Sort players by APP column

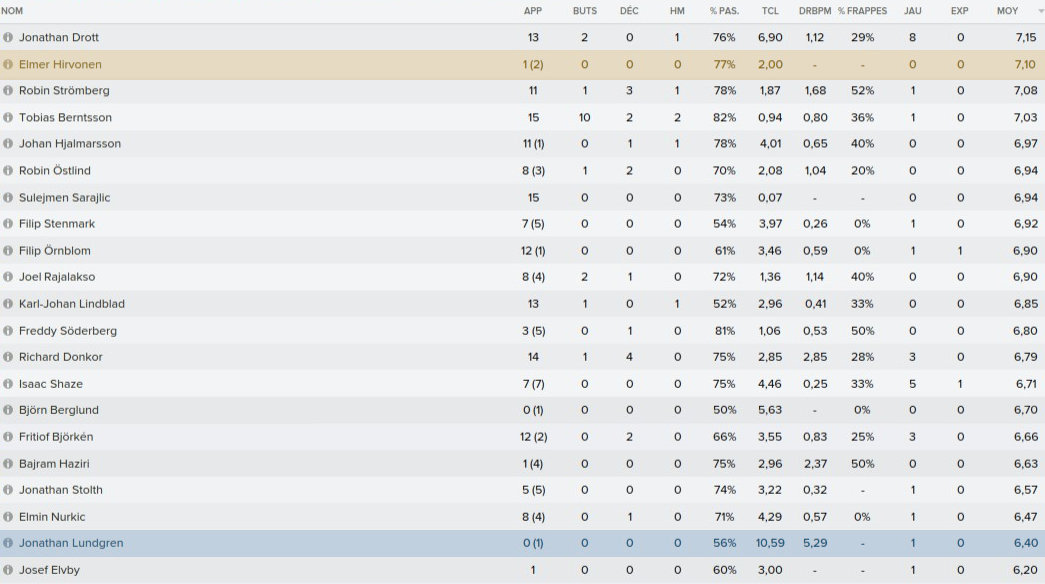point(533,11)
